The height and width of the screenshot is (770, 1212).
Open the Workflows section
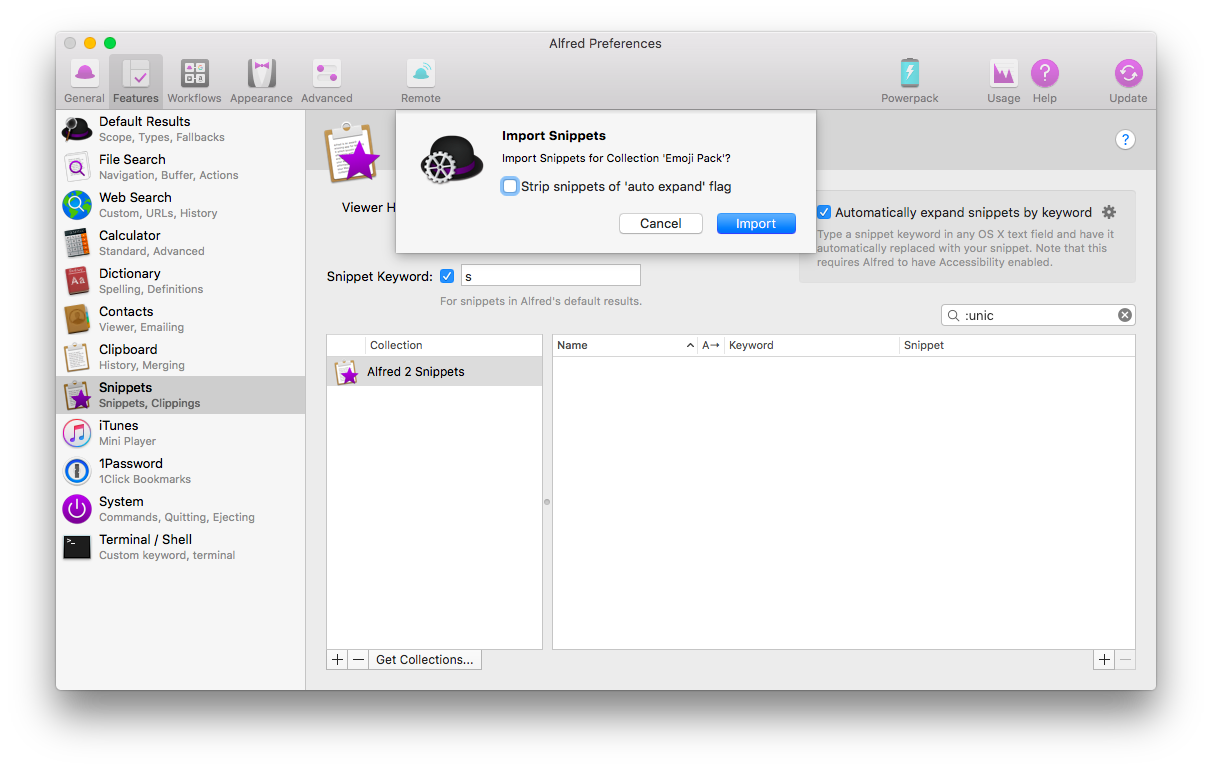coord(194,81)
